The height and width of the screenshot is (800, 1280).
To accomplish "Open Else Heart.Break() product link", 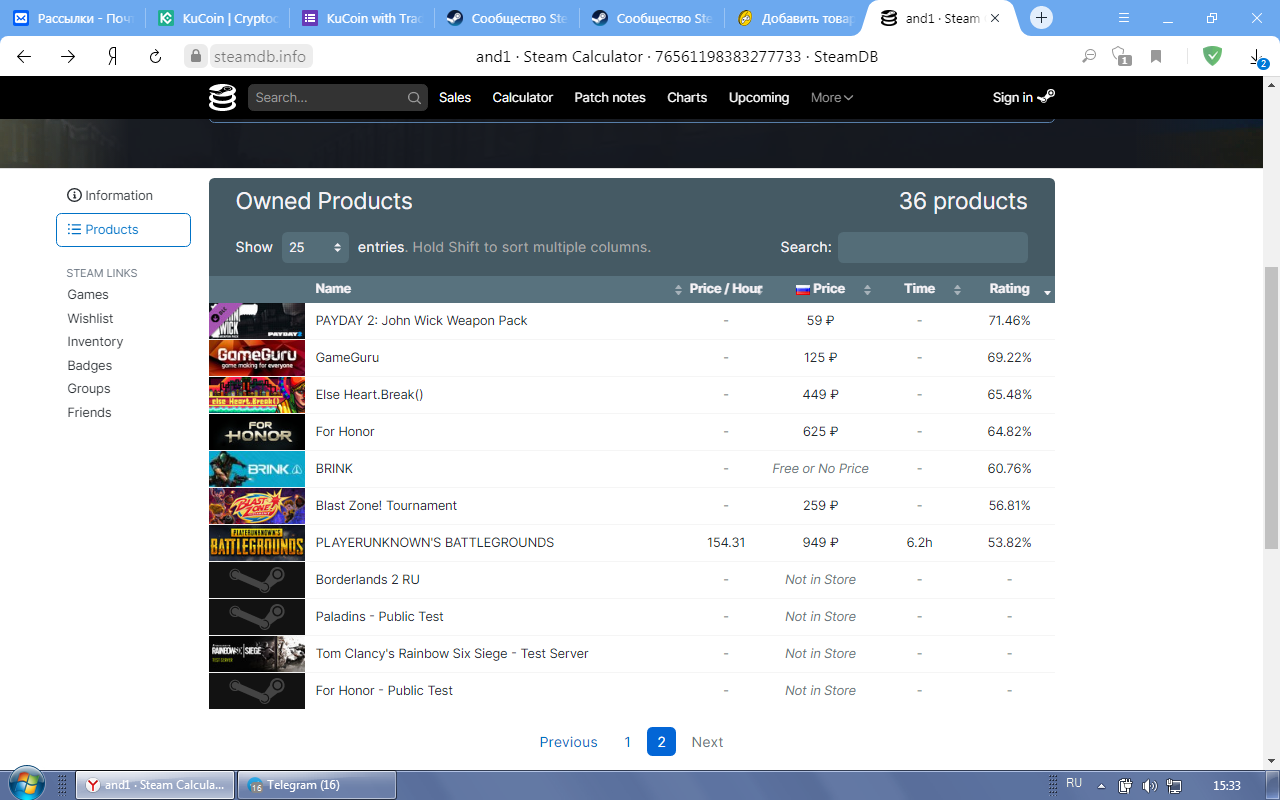I will pos(369,395).
